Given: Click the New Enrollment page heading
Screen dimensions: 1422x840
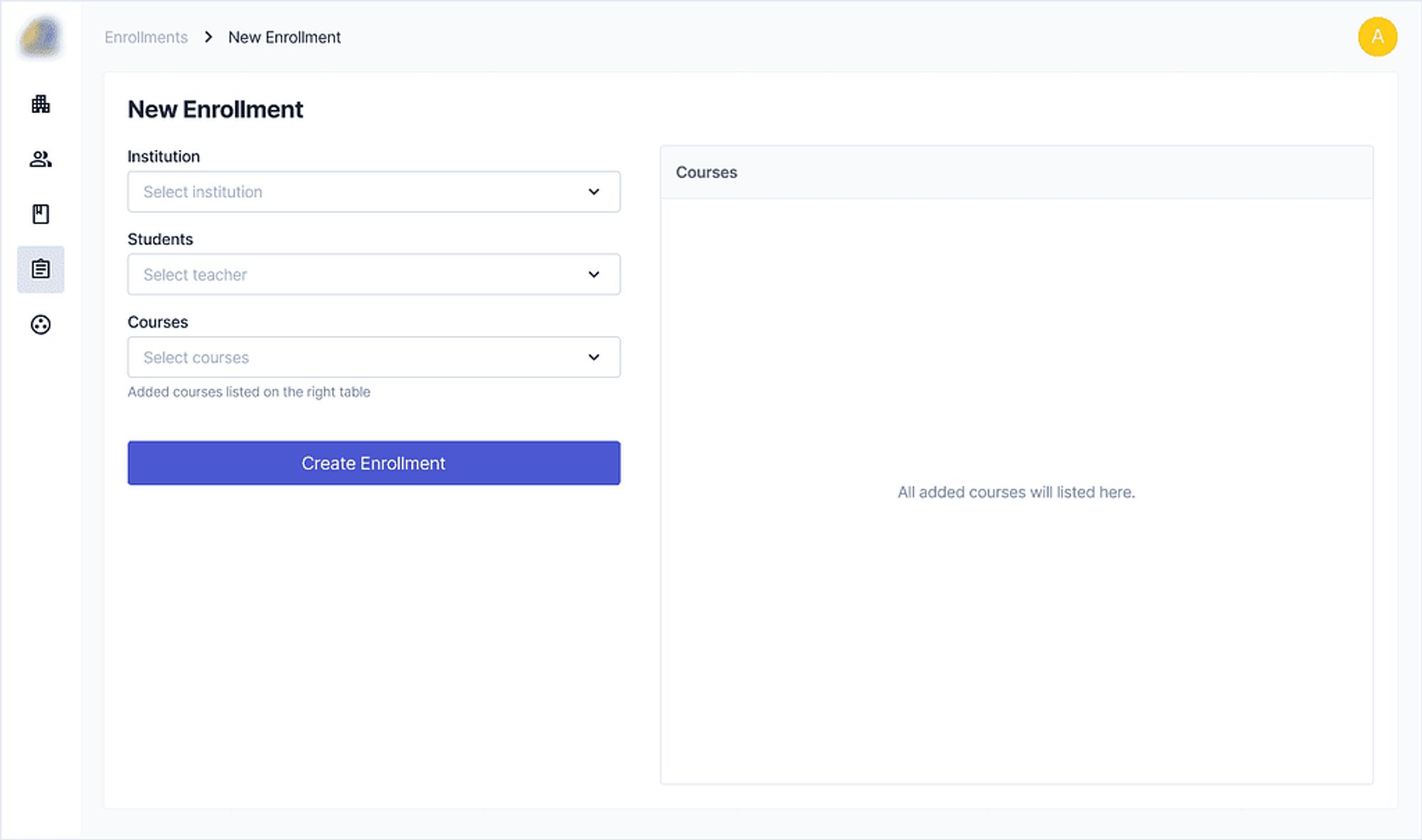Looking at the screenshot, I should click(x=215, y=109).
